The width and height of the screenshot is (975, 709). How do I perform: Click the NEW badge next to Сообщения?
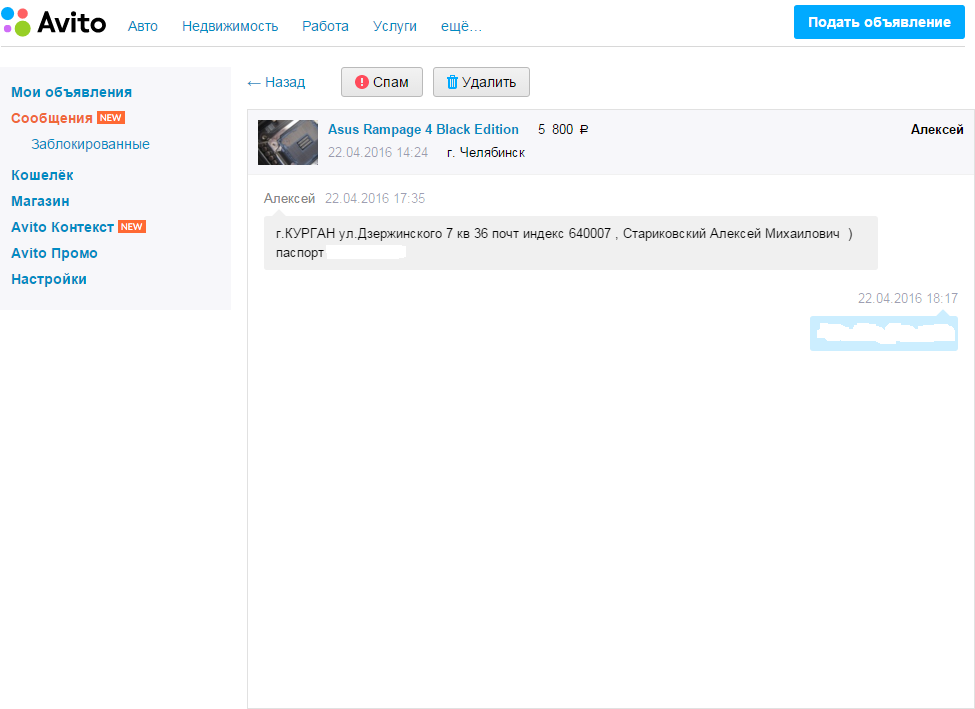111,118
